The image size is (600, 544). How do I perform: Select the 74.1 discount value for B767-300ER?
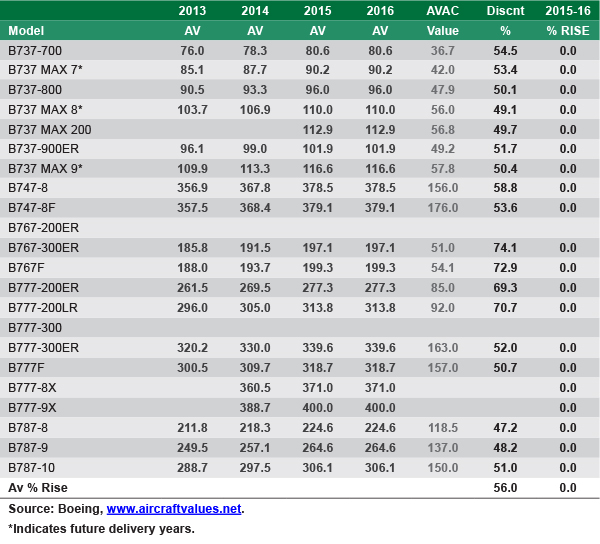tap(505, 248)
